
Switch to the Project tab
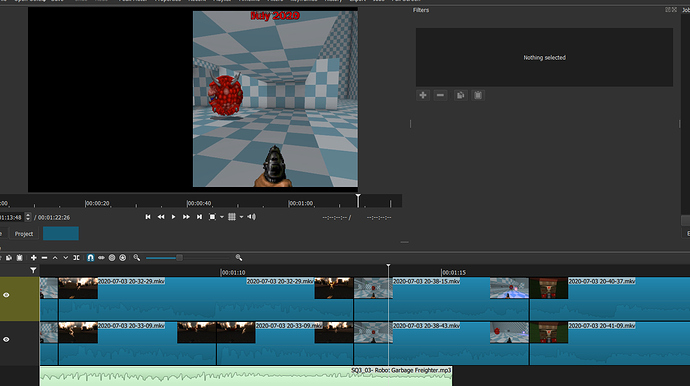click(x=24, y=234)
